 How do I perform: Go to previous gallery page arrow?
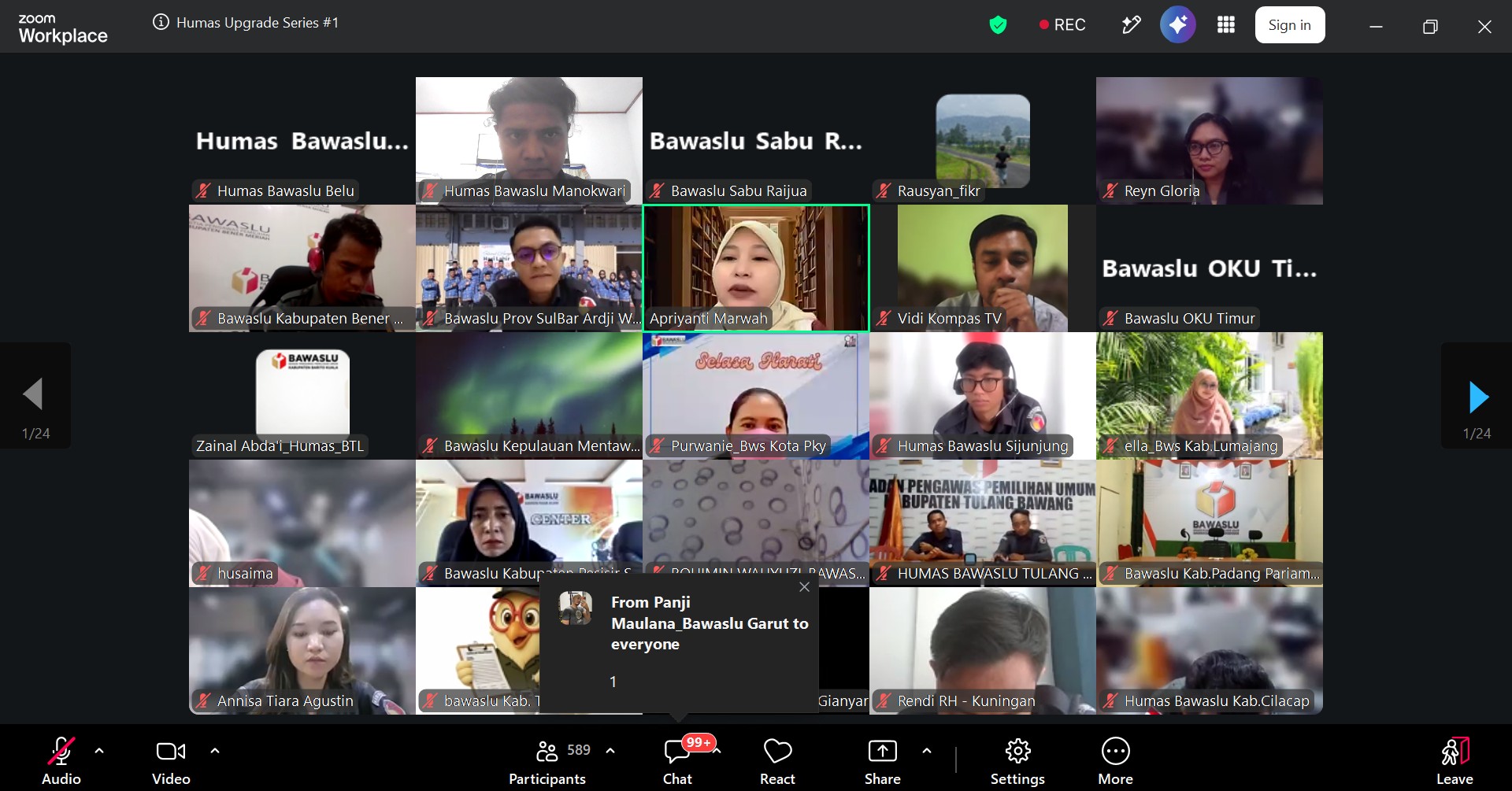pos(35,396)
